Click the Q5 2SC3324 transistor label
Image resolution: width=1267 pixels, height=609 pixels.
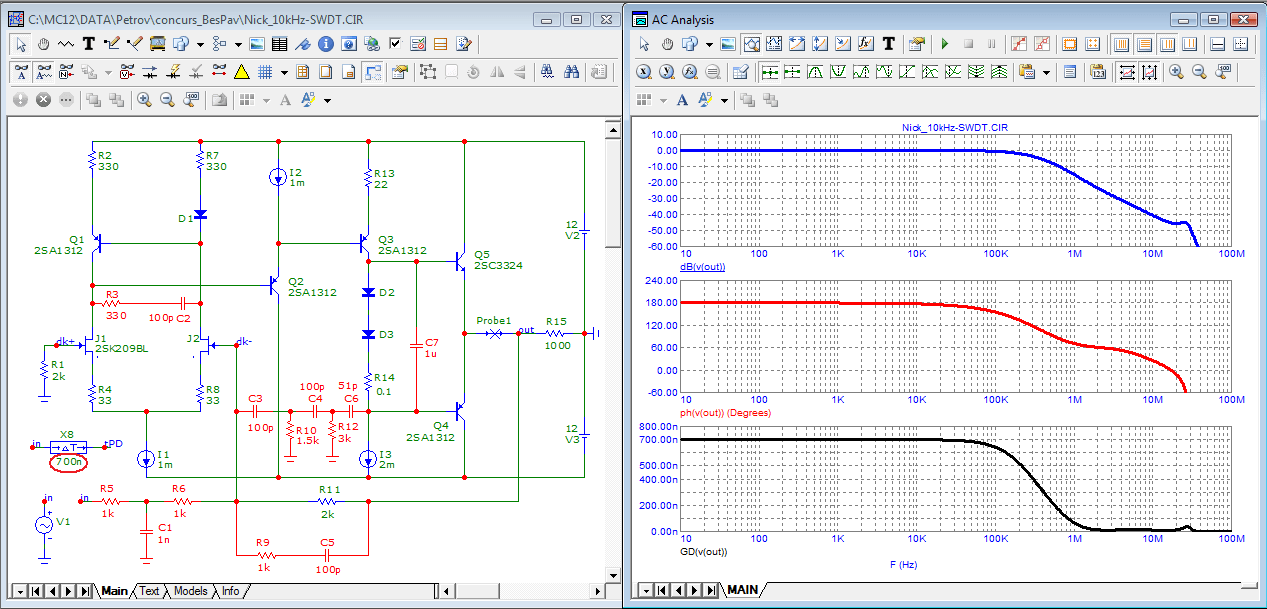coord(497,260)
